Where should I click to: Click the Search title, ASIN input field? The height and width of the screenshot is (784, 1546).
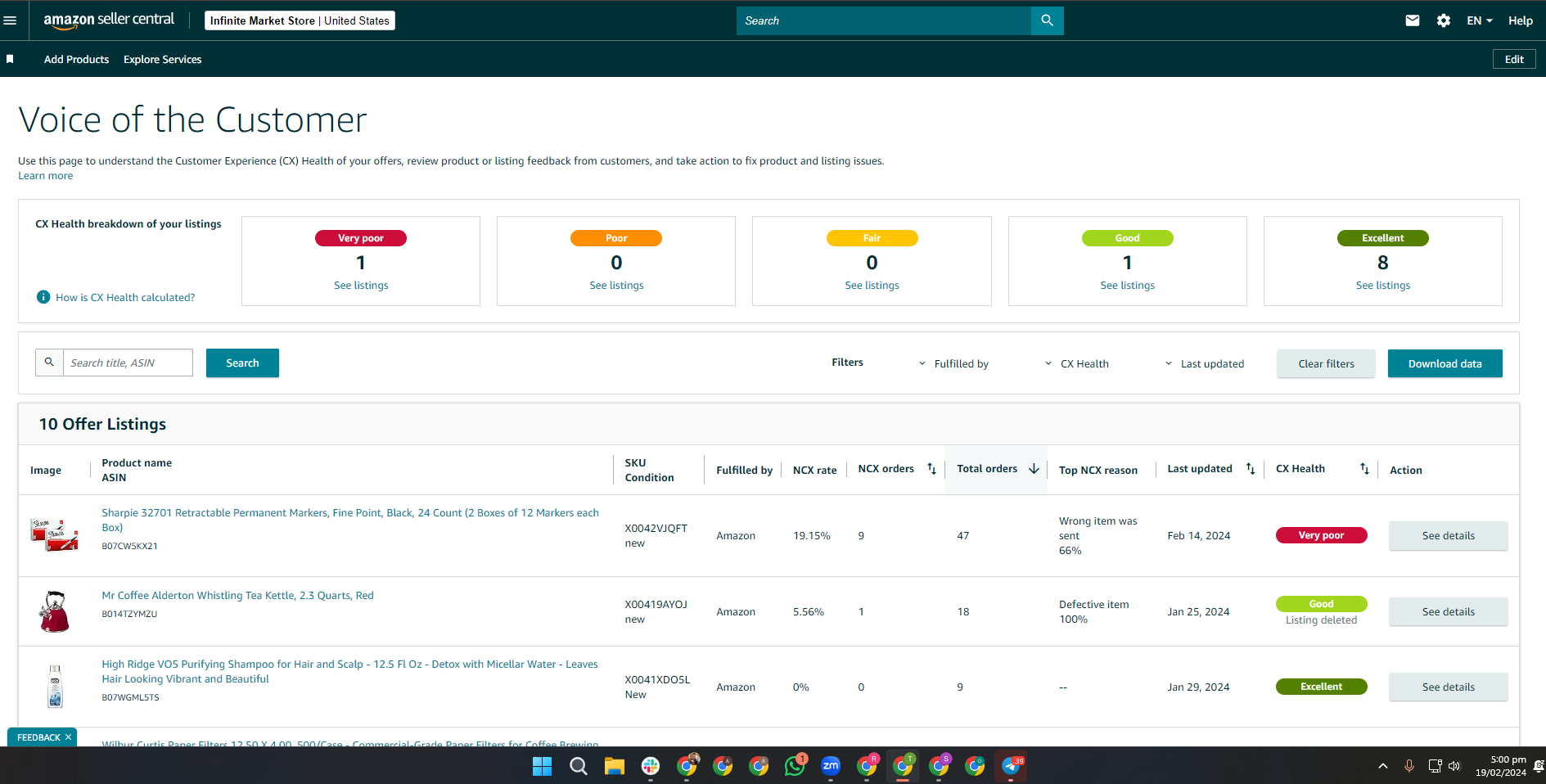(x=128, y=363)
